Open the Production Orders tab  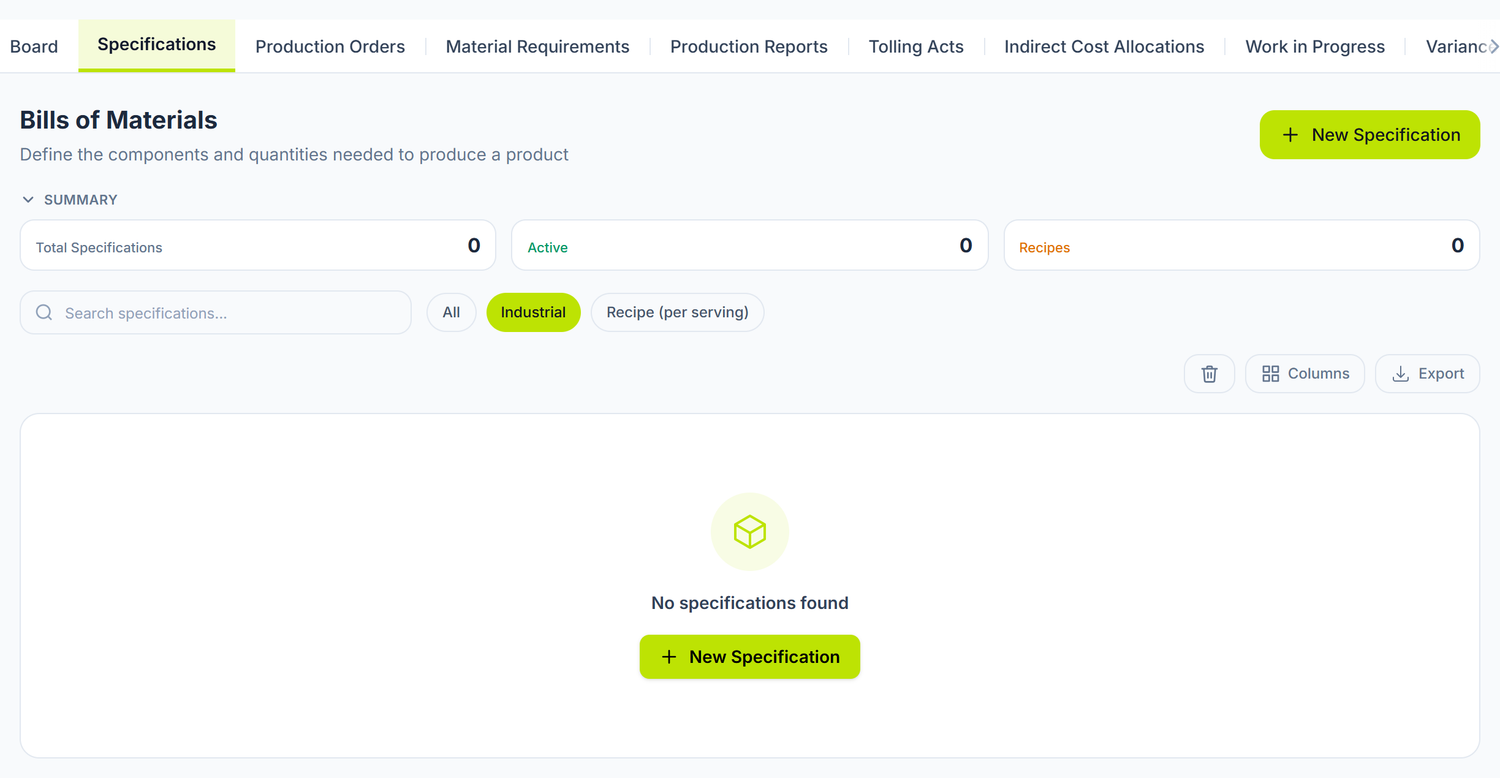coord(330,46)
